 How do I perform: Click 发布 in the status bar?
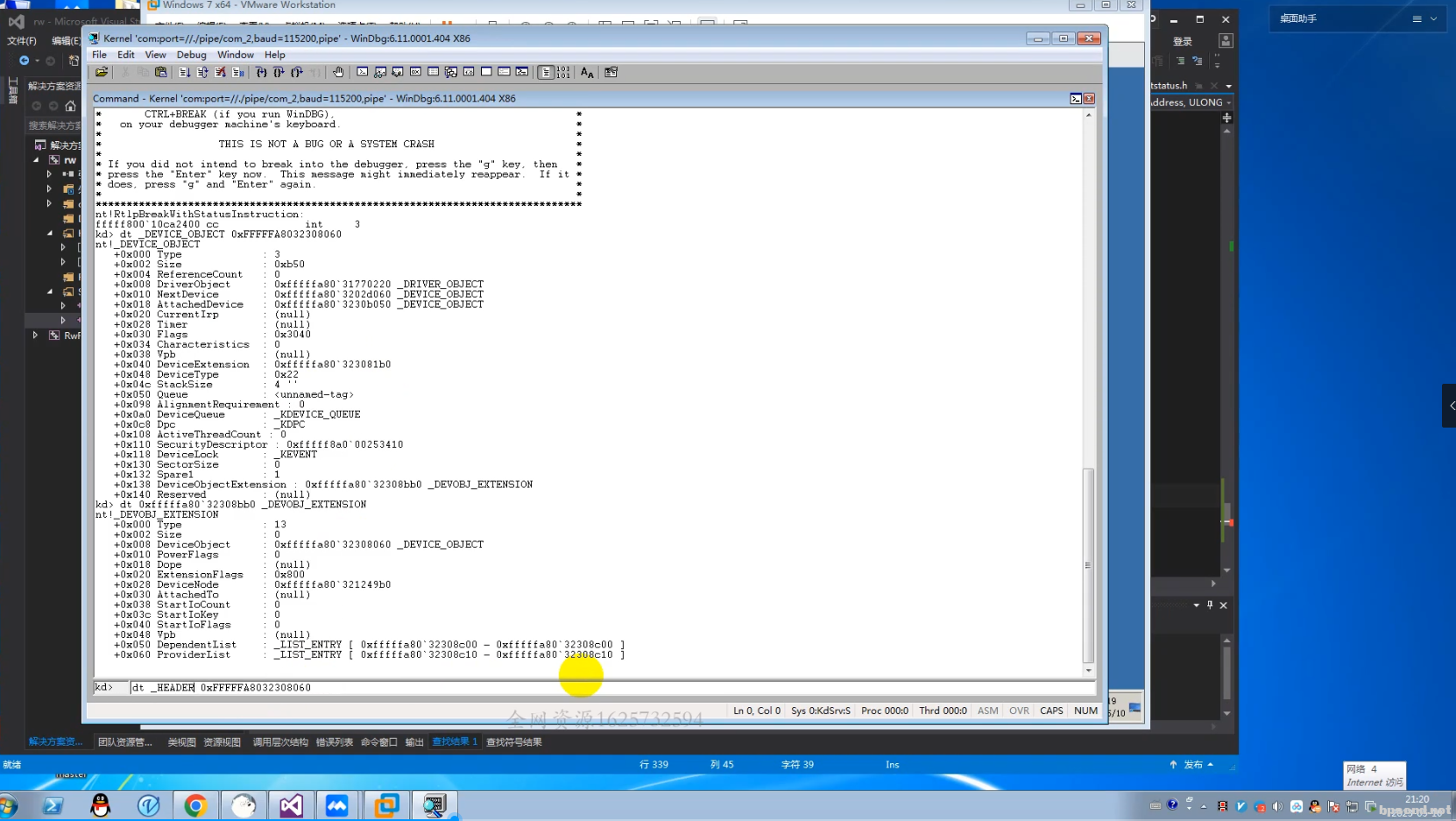(x=1192, y=765)
